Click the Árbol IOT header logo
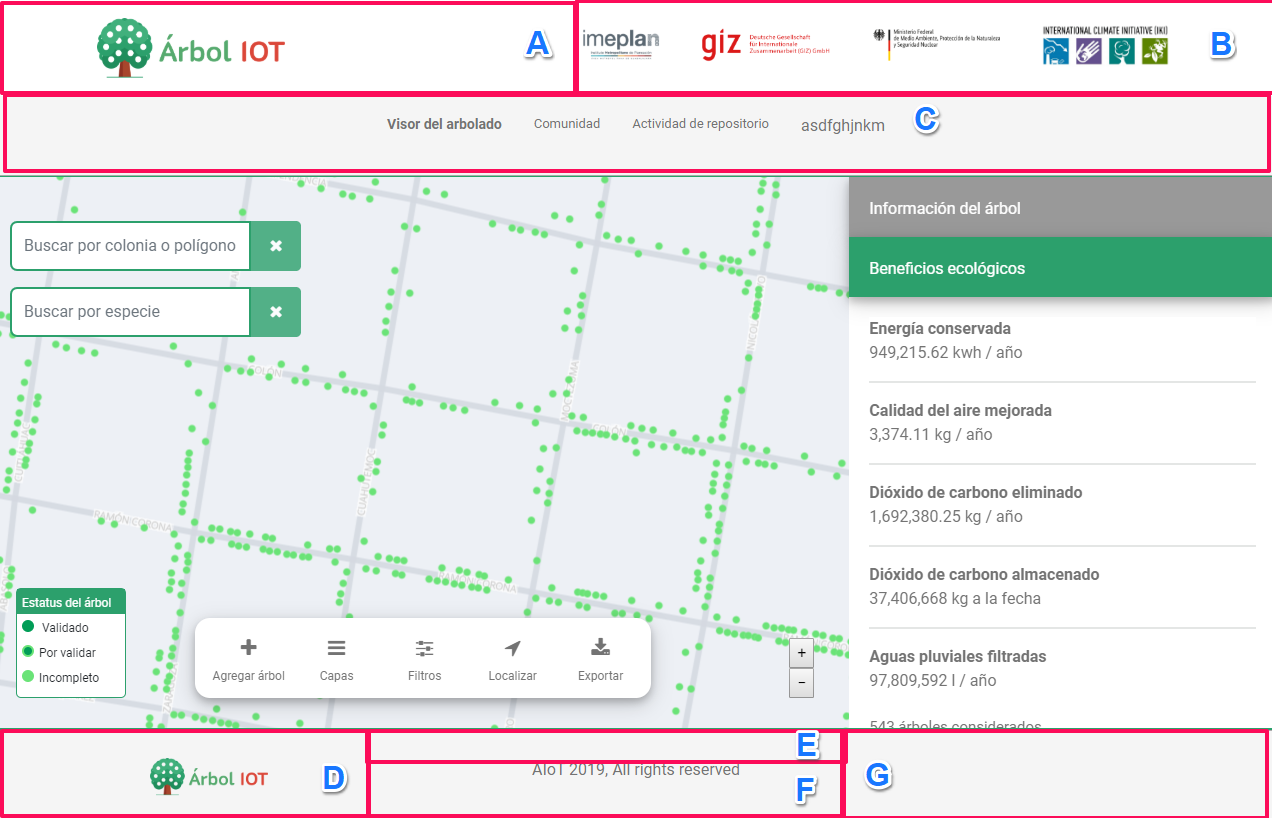The height and width of the screenshot is (818, 1272). click(x=191, y=48)
